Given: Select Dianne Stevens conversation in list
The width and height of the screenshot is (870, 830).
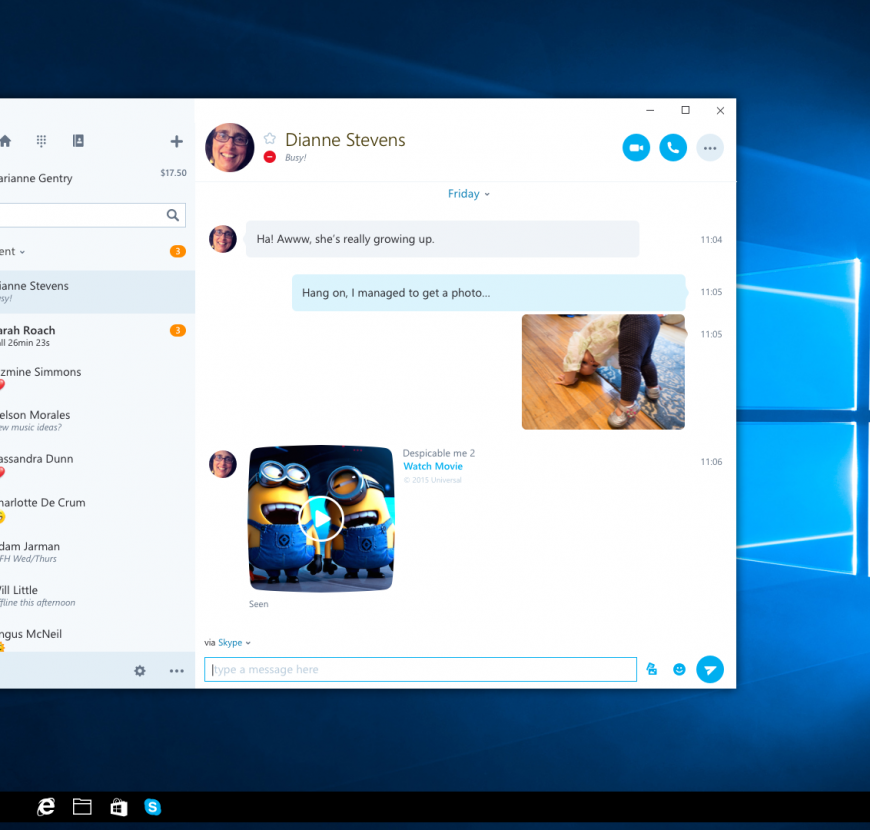Looking at the screenshot, I should (x=97, y=292).
